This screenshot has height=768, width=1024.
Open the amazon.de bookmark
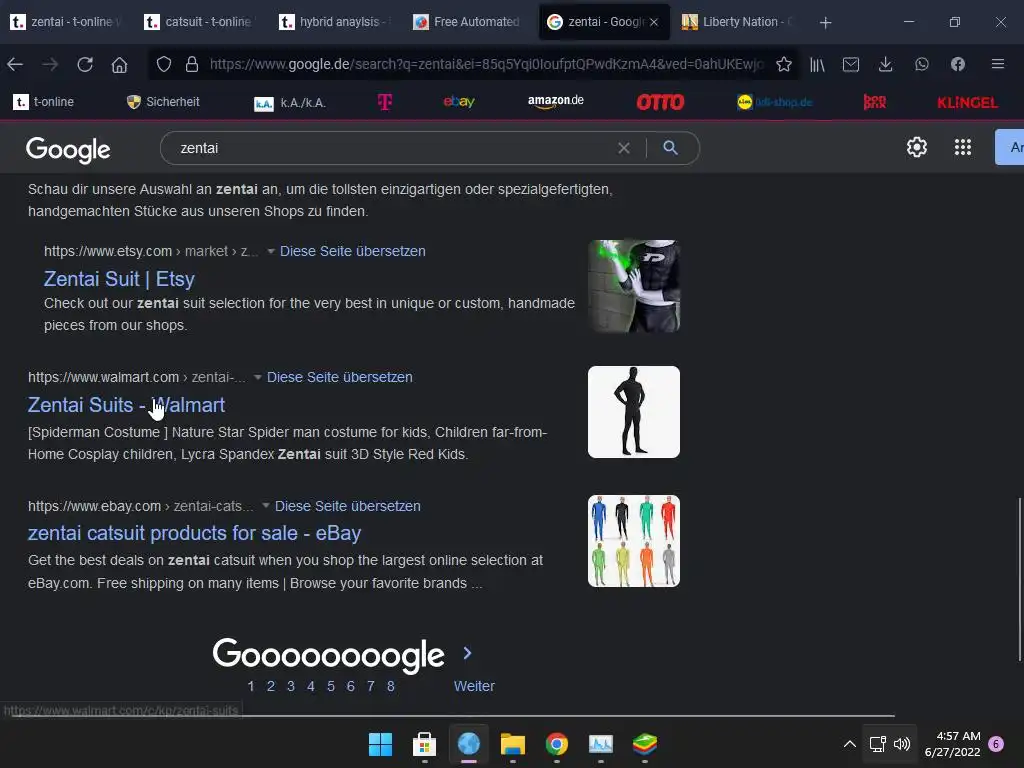[x=556, y=101]
